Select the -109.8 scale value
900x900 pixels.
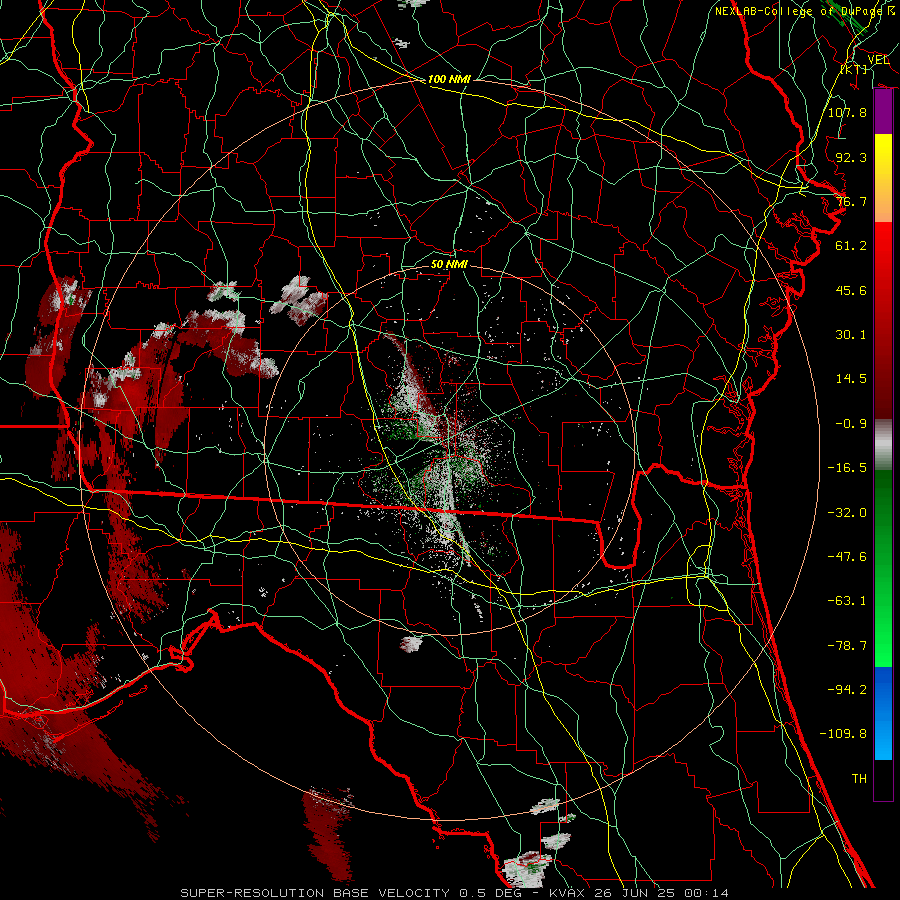tap(843, 734)
